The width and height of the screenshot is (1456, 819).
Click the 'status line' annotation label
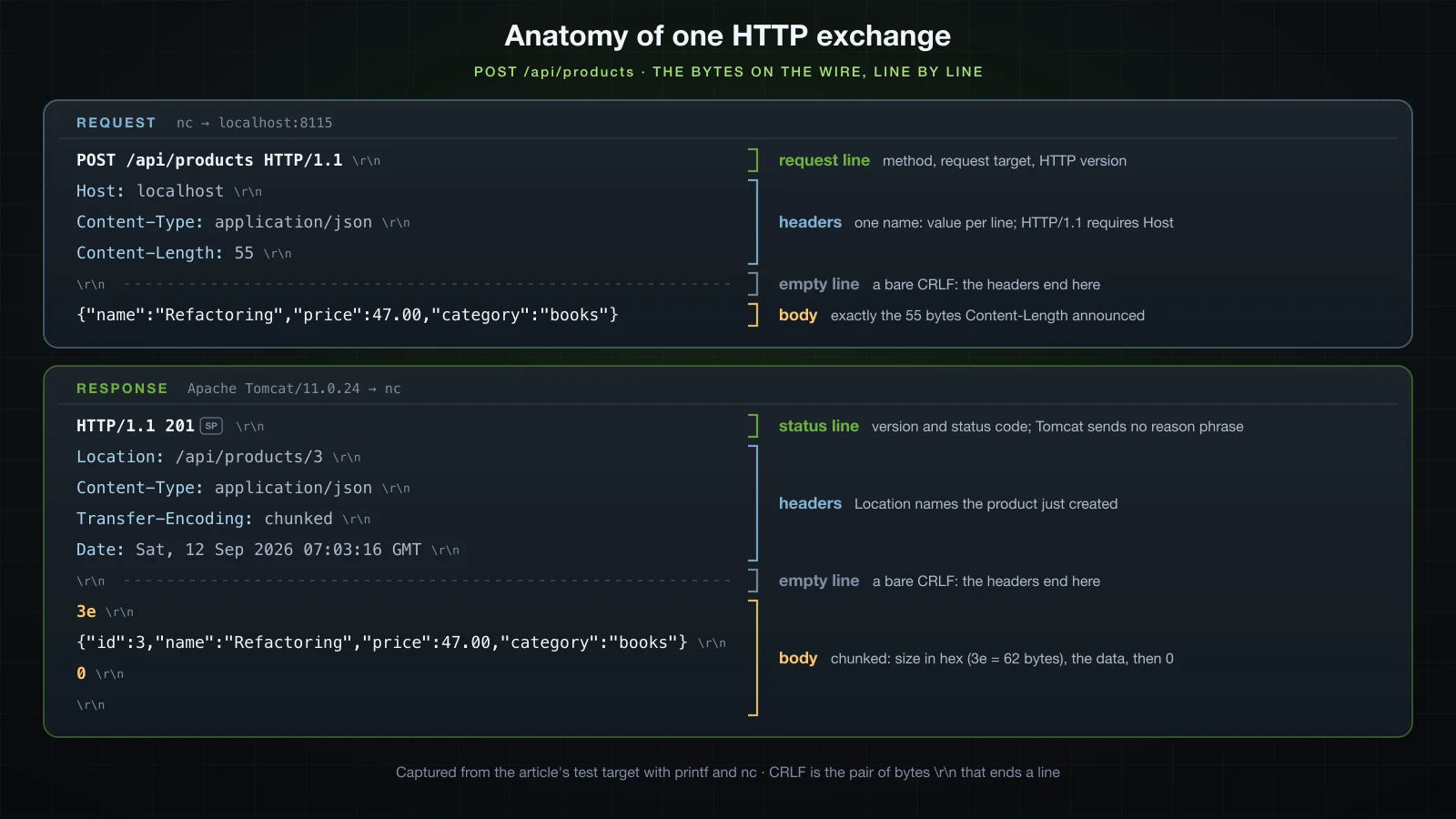point(819,426)
